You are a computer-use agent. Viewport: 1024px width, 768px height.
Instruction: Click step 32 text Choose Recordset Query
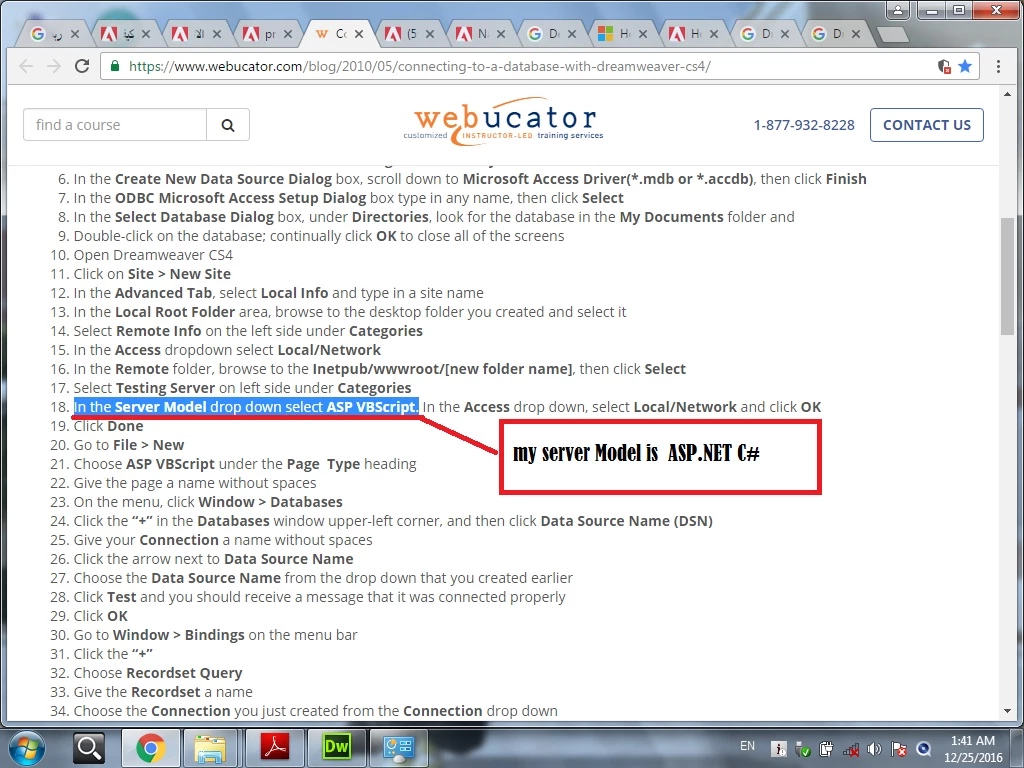[157, 673]
